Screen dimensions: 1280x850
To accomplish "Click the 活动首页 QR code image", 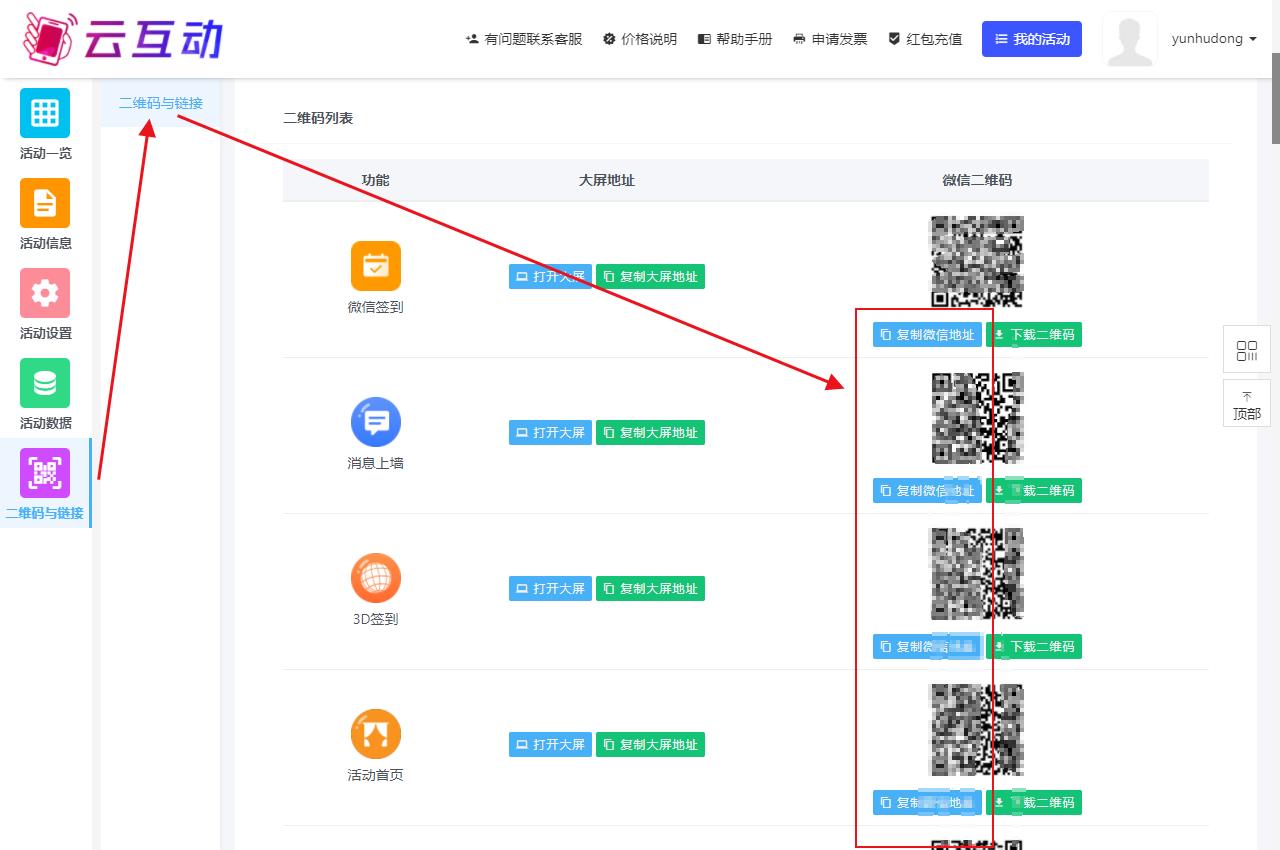I will click(x=977, y=730).
